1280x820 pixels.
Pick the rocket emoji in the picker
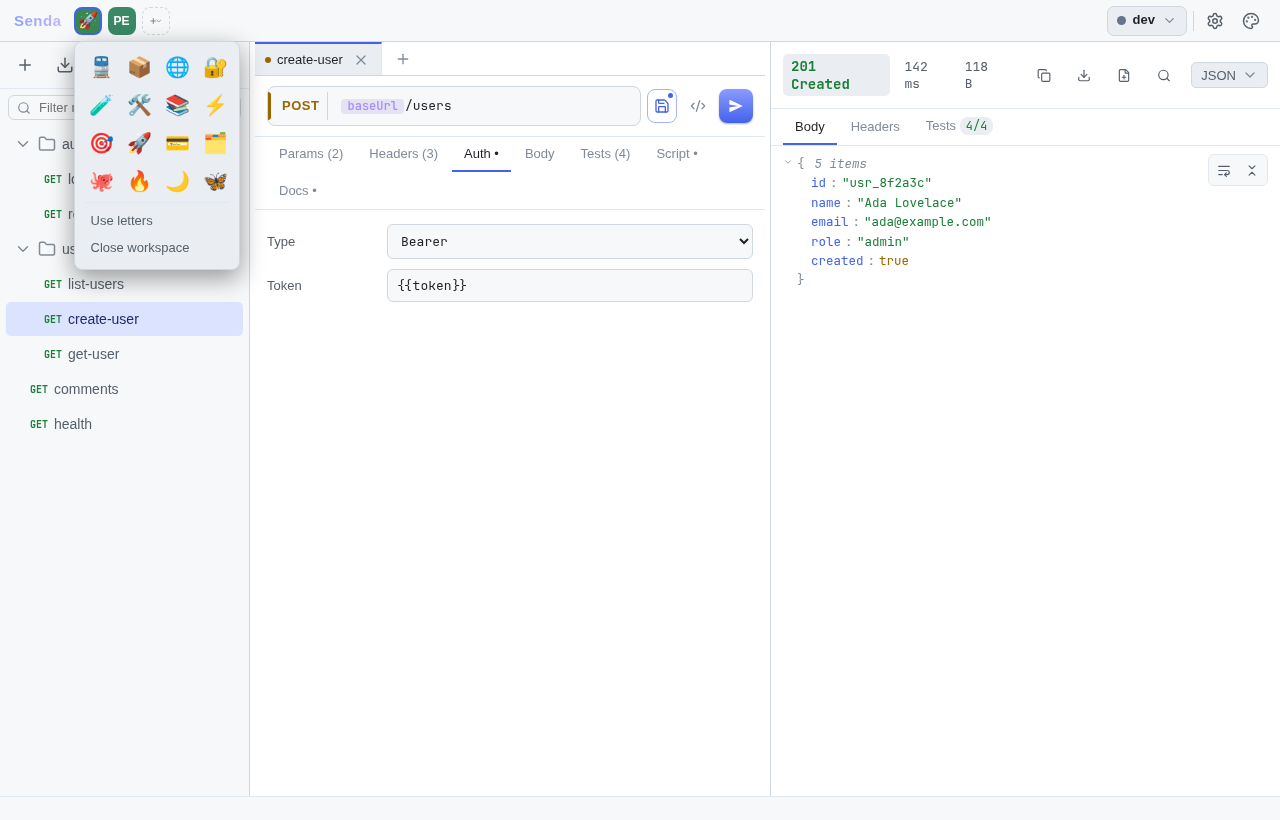[x=139, y=143]
